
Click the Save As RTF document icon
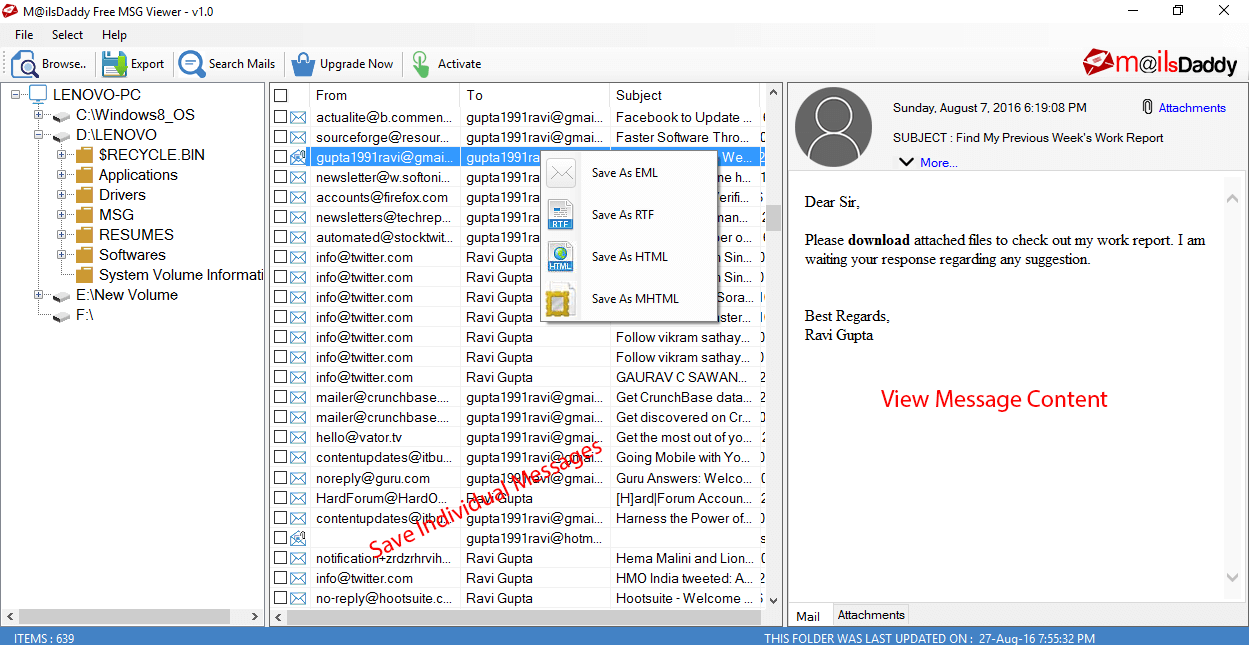click(x=561, y=215)
